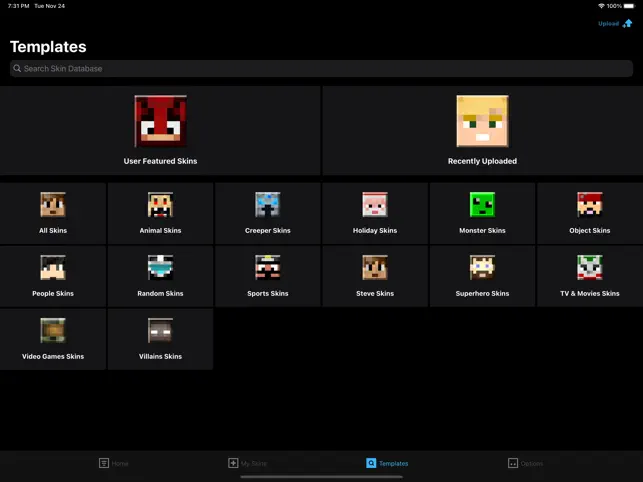643x482 pixels.
Task: Switch to the Home tab
Action: [x=114, y=463]
